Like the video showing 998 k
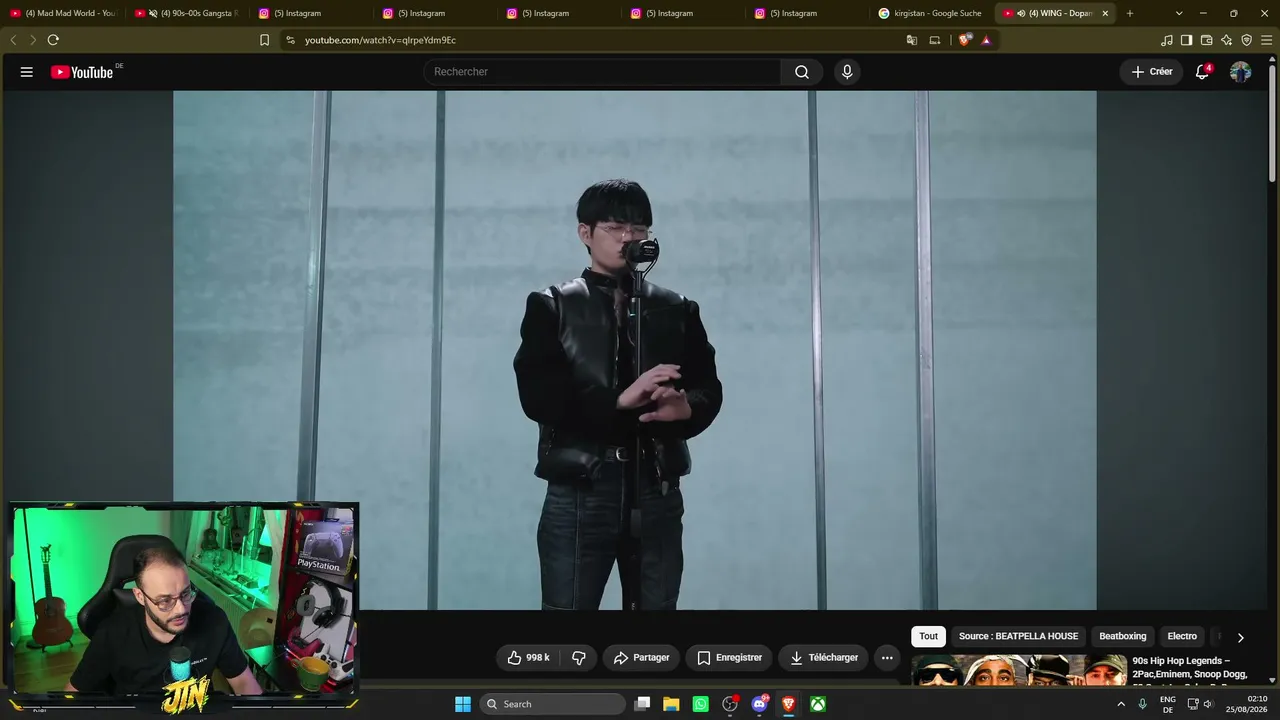This screenshot has width=1280, height=720. click(528, 658)
